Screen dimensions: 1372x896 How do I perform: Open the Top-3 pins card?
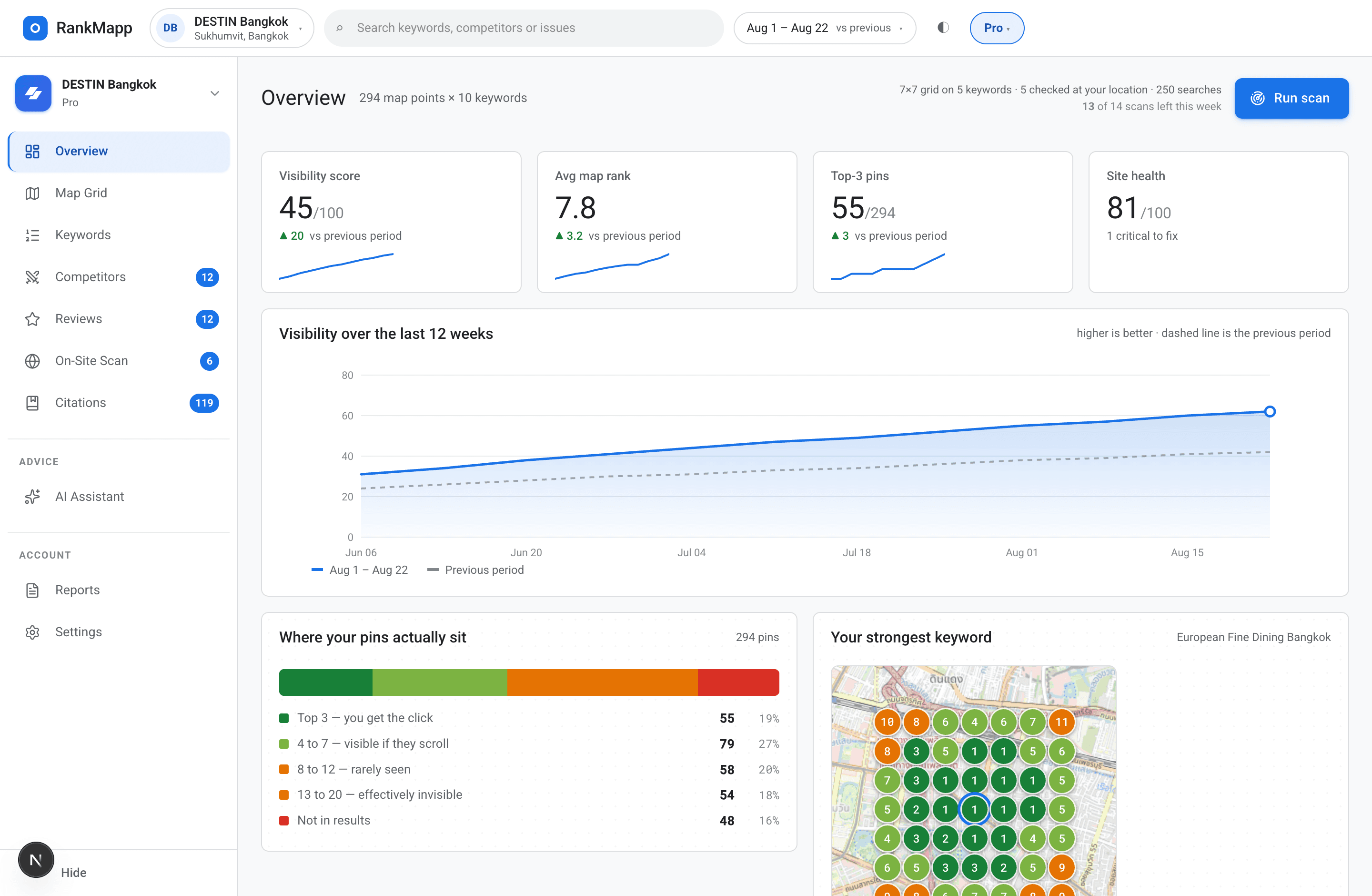click(x=942, y=222)
